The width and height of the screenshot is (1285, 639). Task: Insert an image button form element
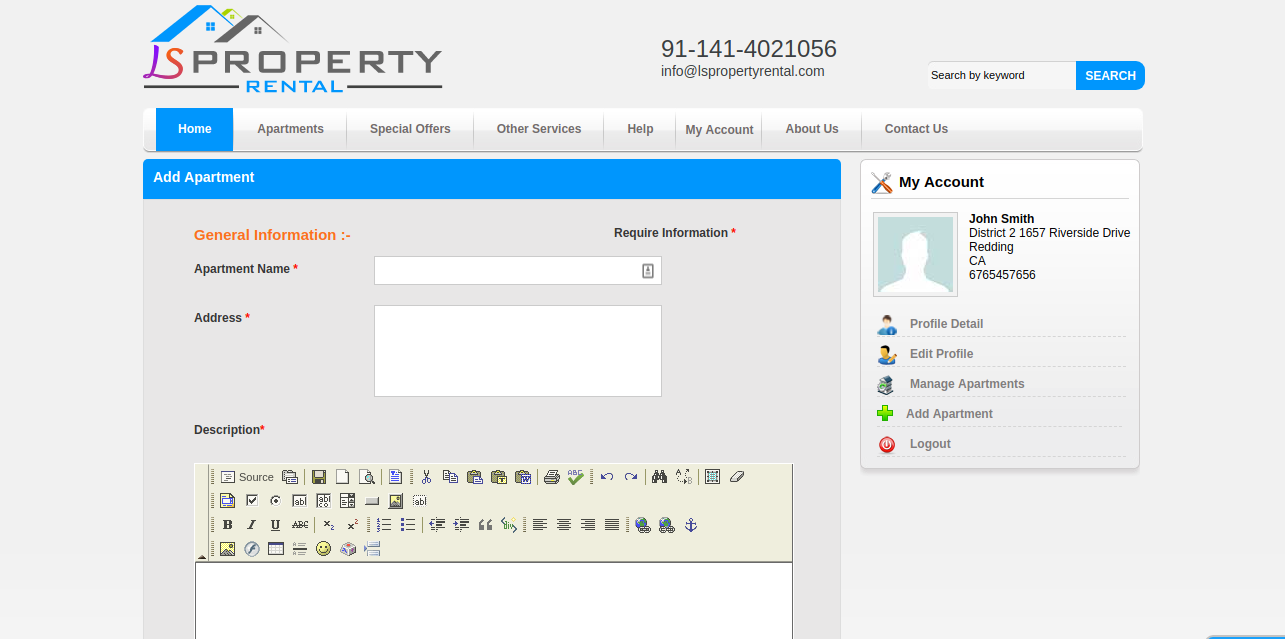pos(396,501)
